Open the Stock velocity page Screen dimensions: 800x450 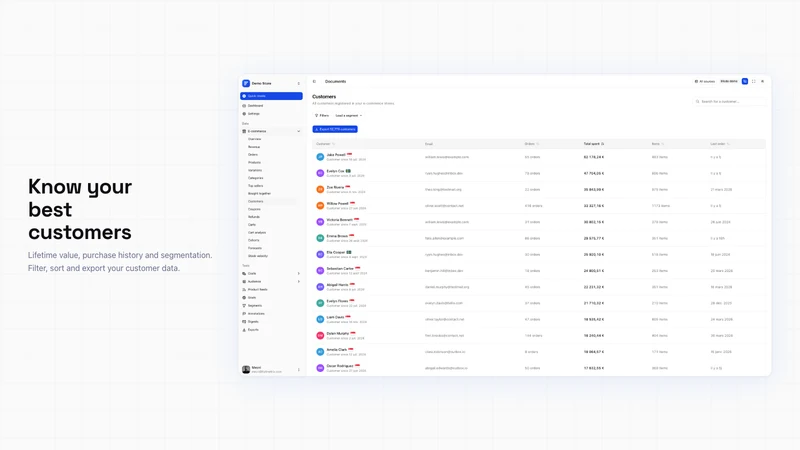258,256
